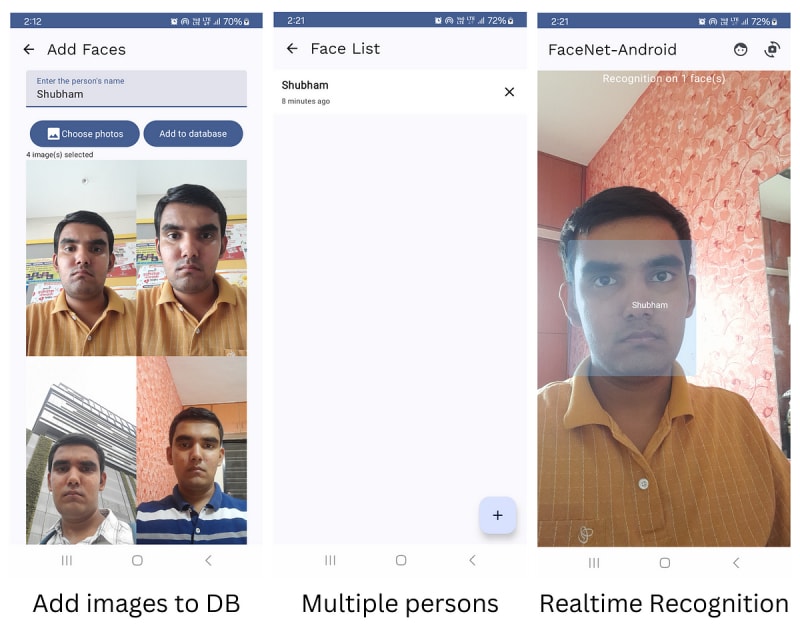The width and height of the screenshot is (800, 640).
Task: Tap back arrow beside Face List title
Action: pyautogui.click(x=292, y=48)
